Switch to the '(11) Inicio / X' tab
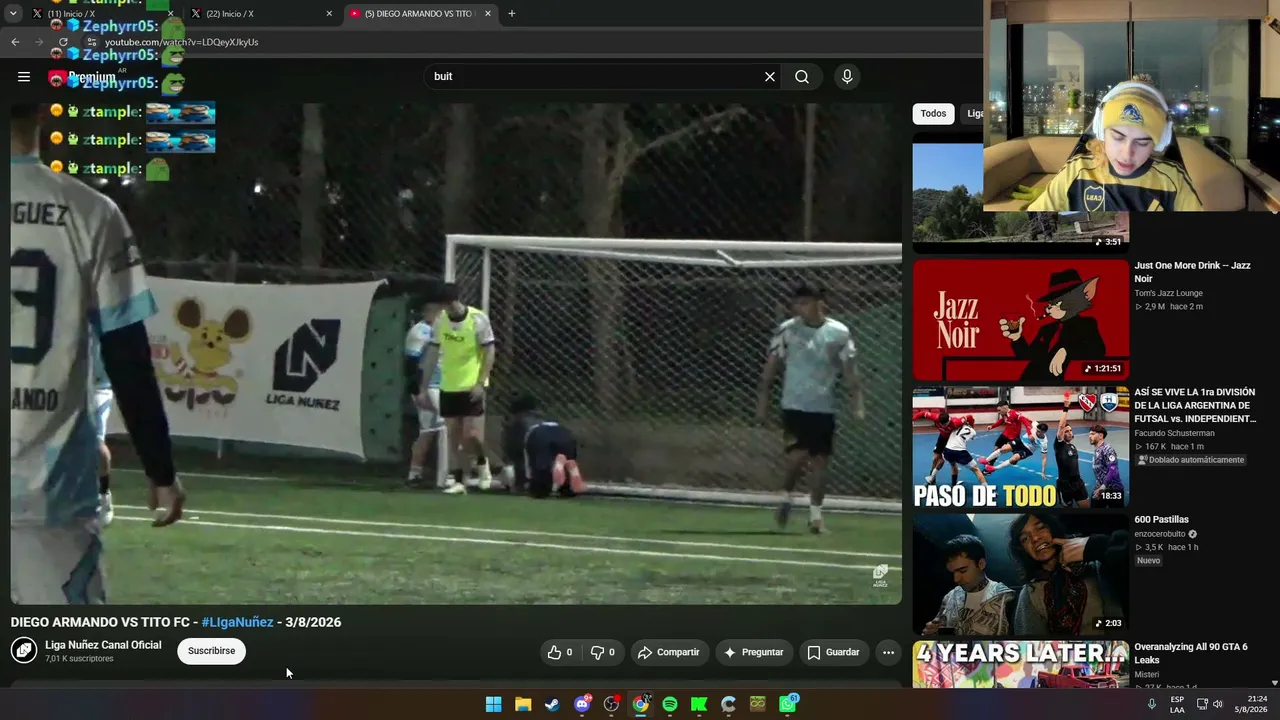This screenshot has height=720, width=1280. (x=100, y=14)
